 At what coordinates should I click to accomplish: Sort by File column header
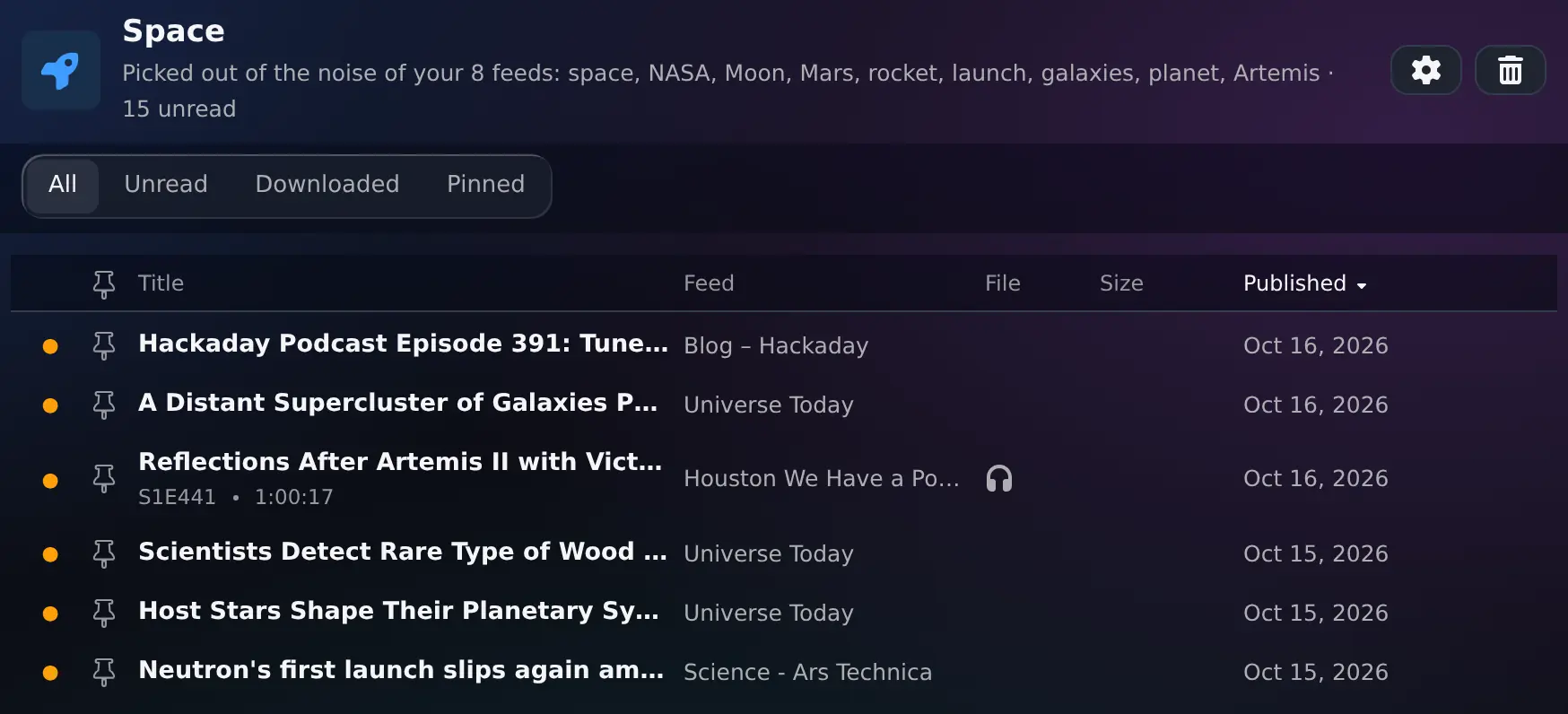(x=1002, y=283)
